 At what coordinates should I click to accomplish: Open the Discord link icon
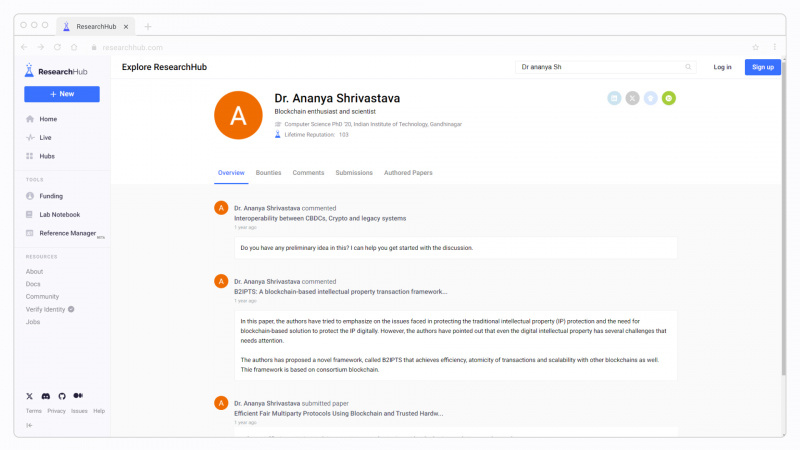(45, 396)
